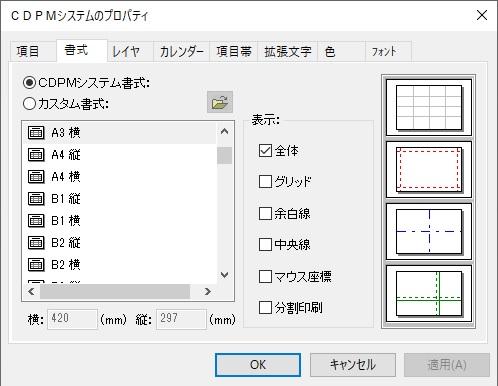Click the page icon beside A4 縦
This screenshot has height=386, width=498.
coord(36,155)
